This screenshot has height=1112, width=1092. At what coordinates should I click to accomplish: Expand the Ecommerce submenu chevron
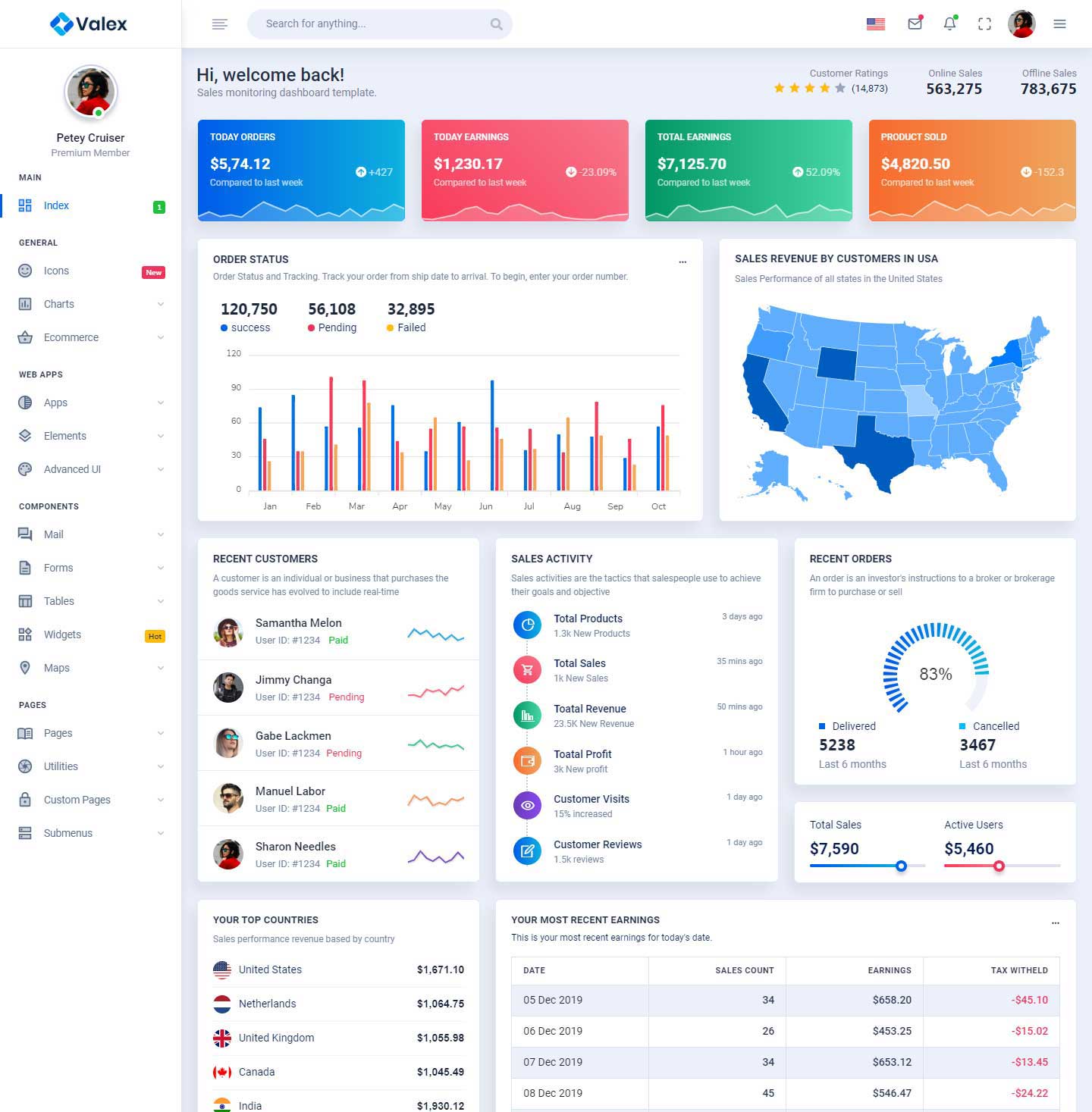coord(160,337)
